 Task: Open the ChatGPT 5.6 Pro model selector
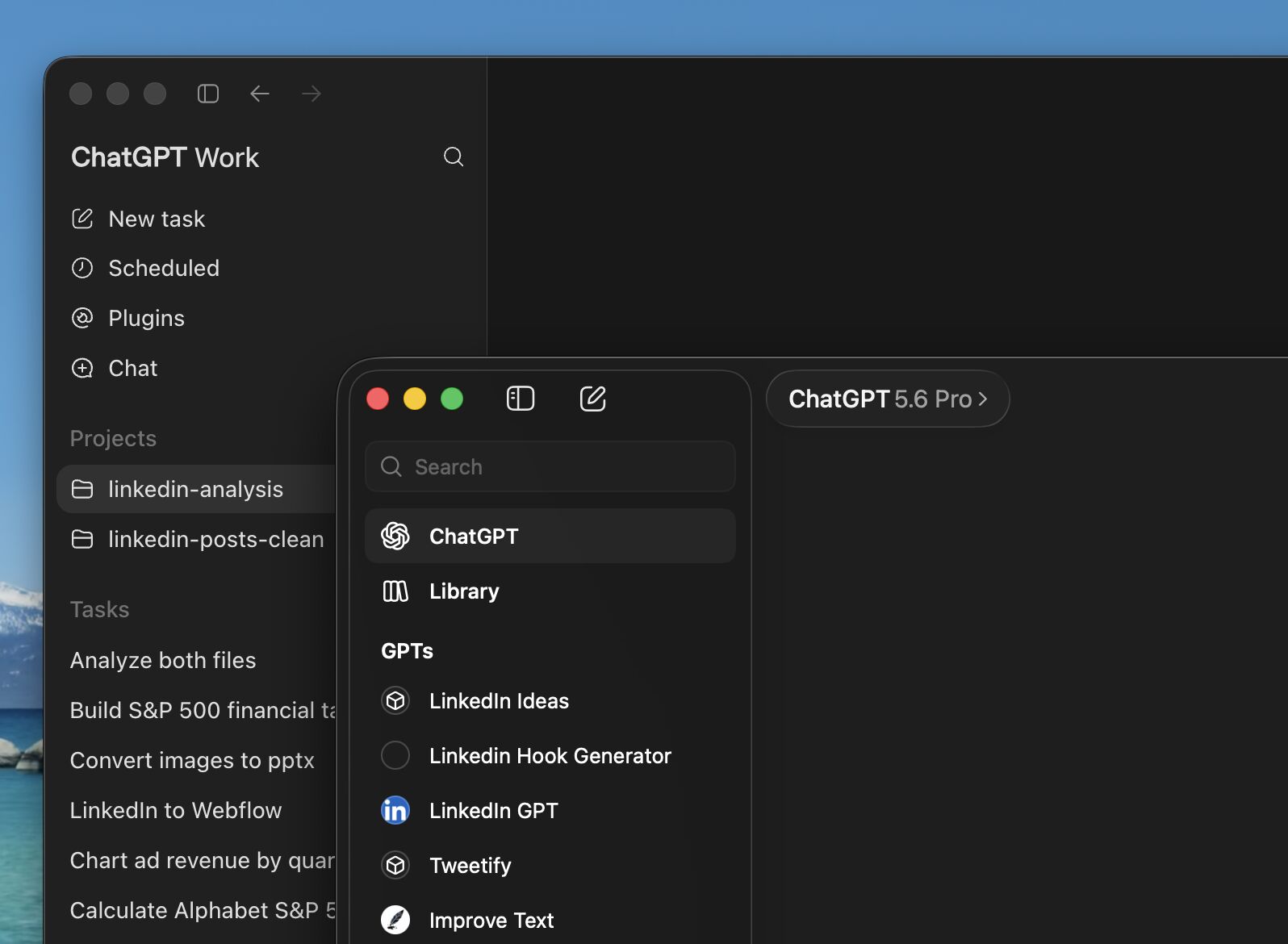[888, 399]
